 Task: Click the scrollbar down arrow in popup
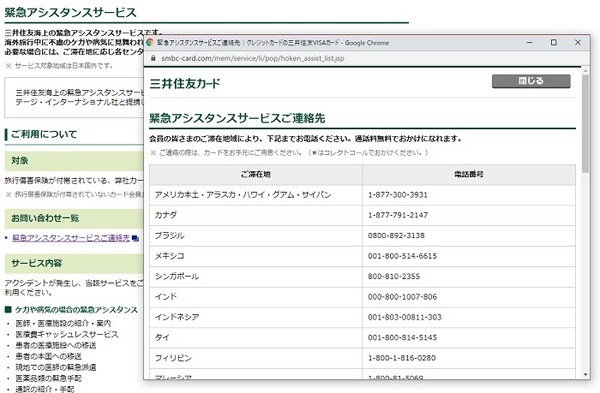pos(585,374)
